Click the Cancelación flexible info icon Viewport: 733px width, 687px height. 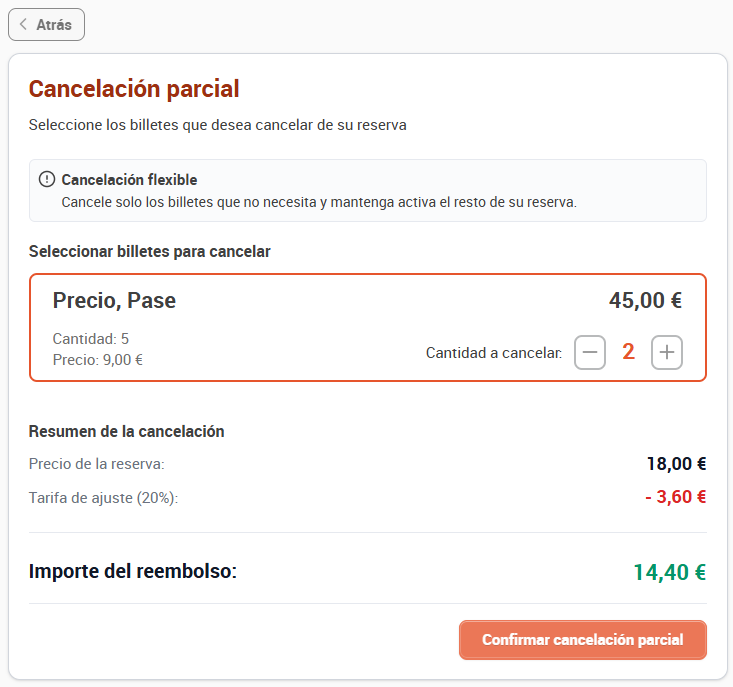coord(47,179)
